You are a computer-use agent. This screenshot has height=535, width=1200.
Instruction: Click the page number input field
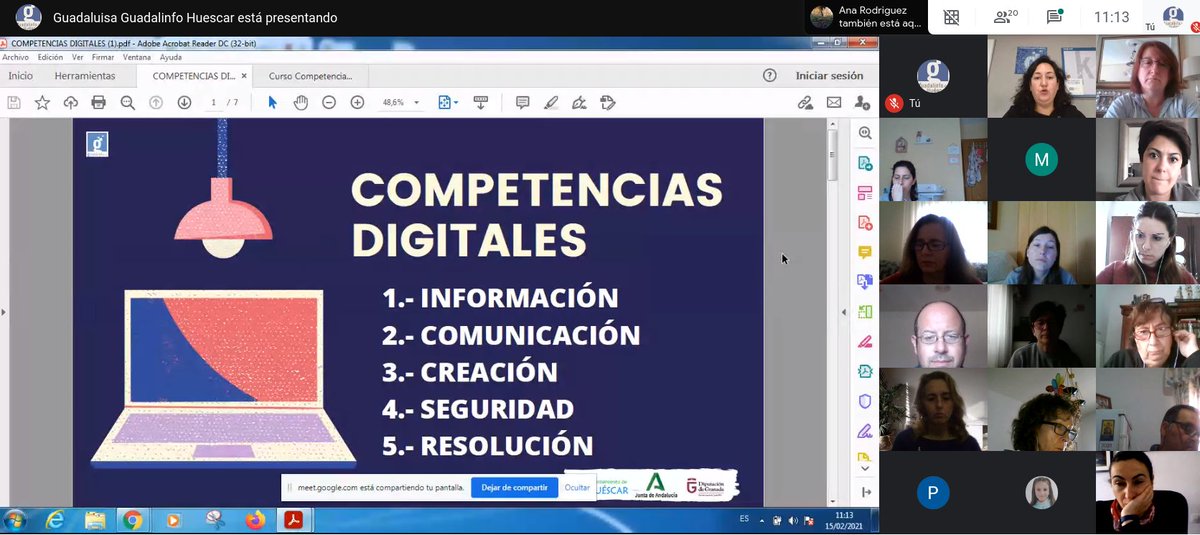(213, 102)
